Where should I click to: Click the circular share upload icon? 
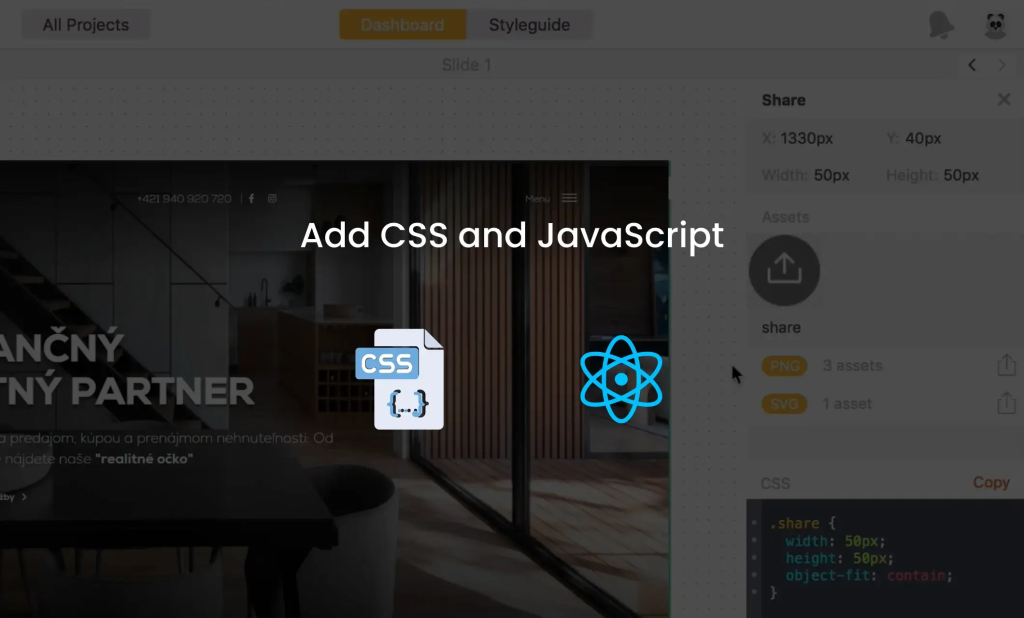tap(784, 270)
